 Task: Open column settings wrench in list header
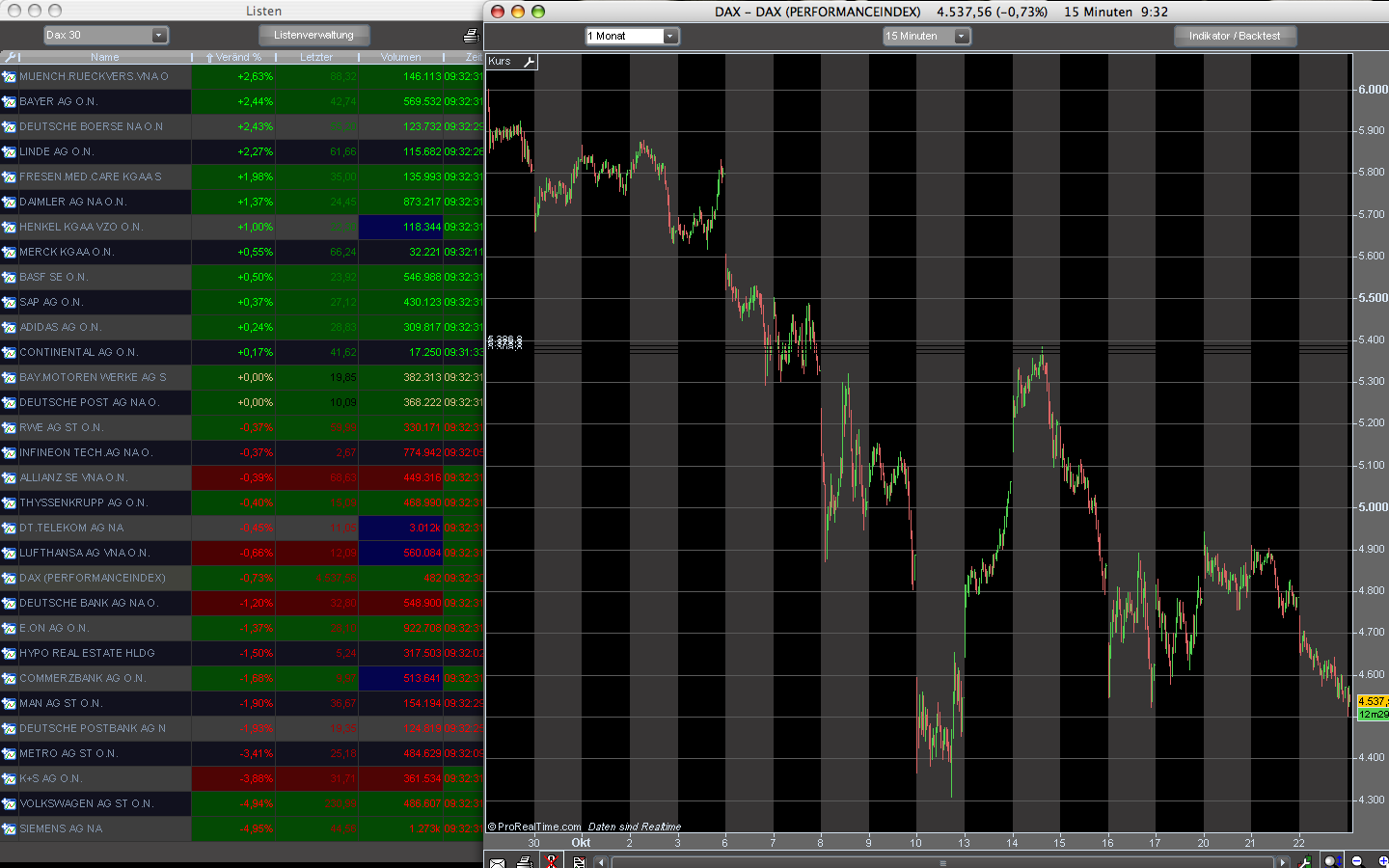[x=10, y=57]
